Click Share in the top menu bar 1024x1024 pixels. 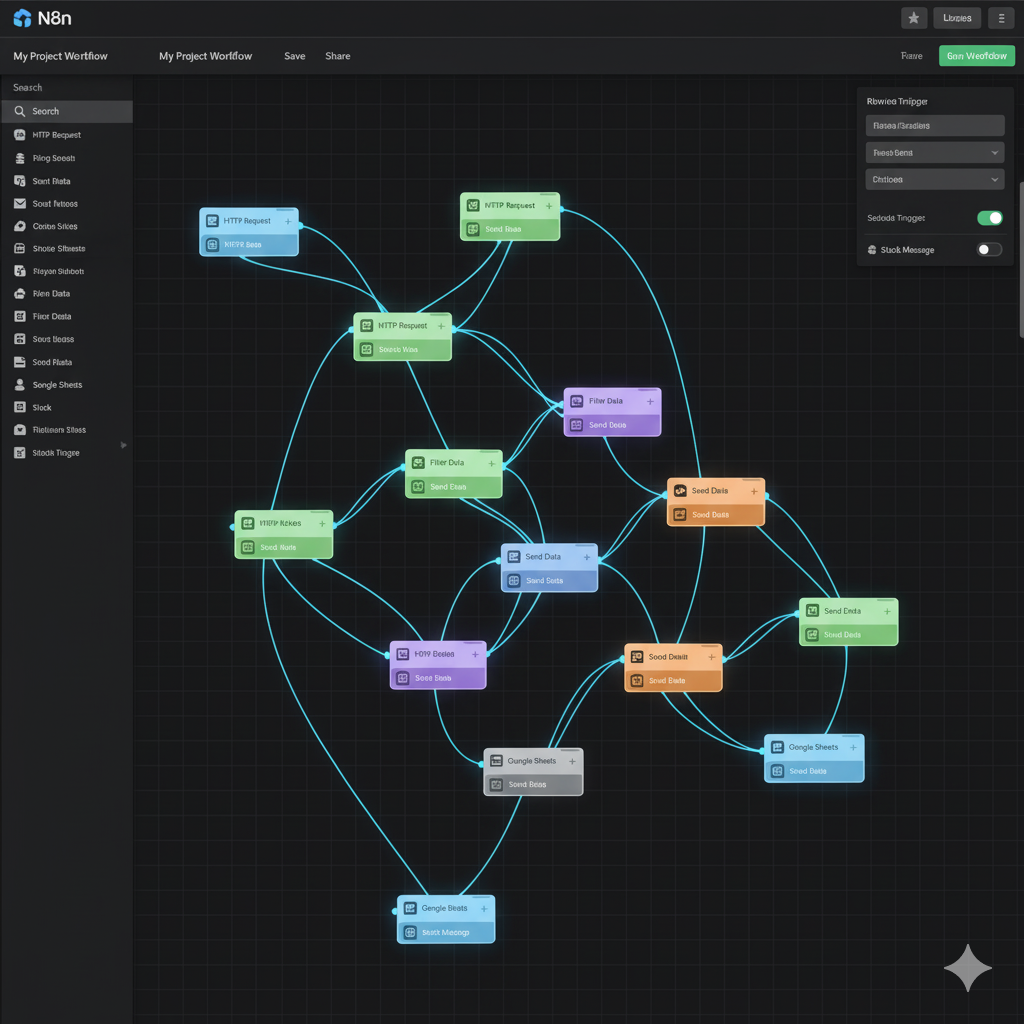point(337,56)
